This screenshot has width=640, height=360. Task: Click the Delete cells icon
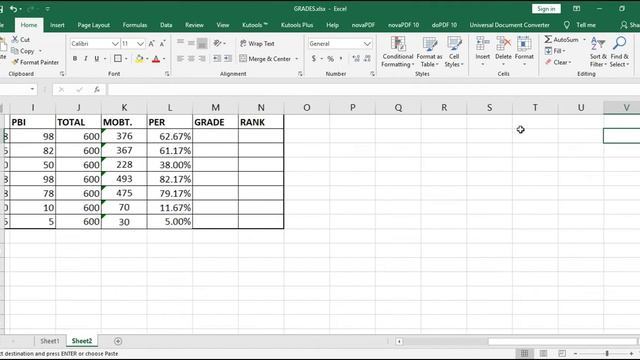click(503, 43)
